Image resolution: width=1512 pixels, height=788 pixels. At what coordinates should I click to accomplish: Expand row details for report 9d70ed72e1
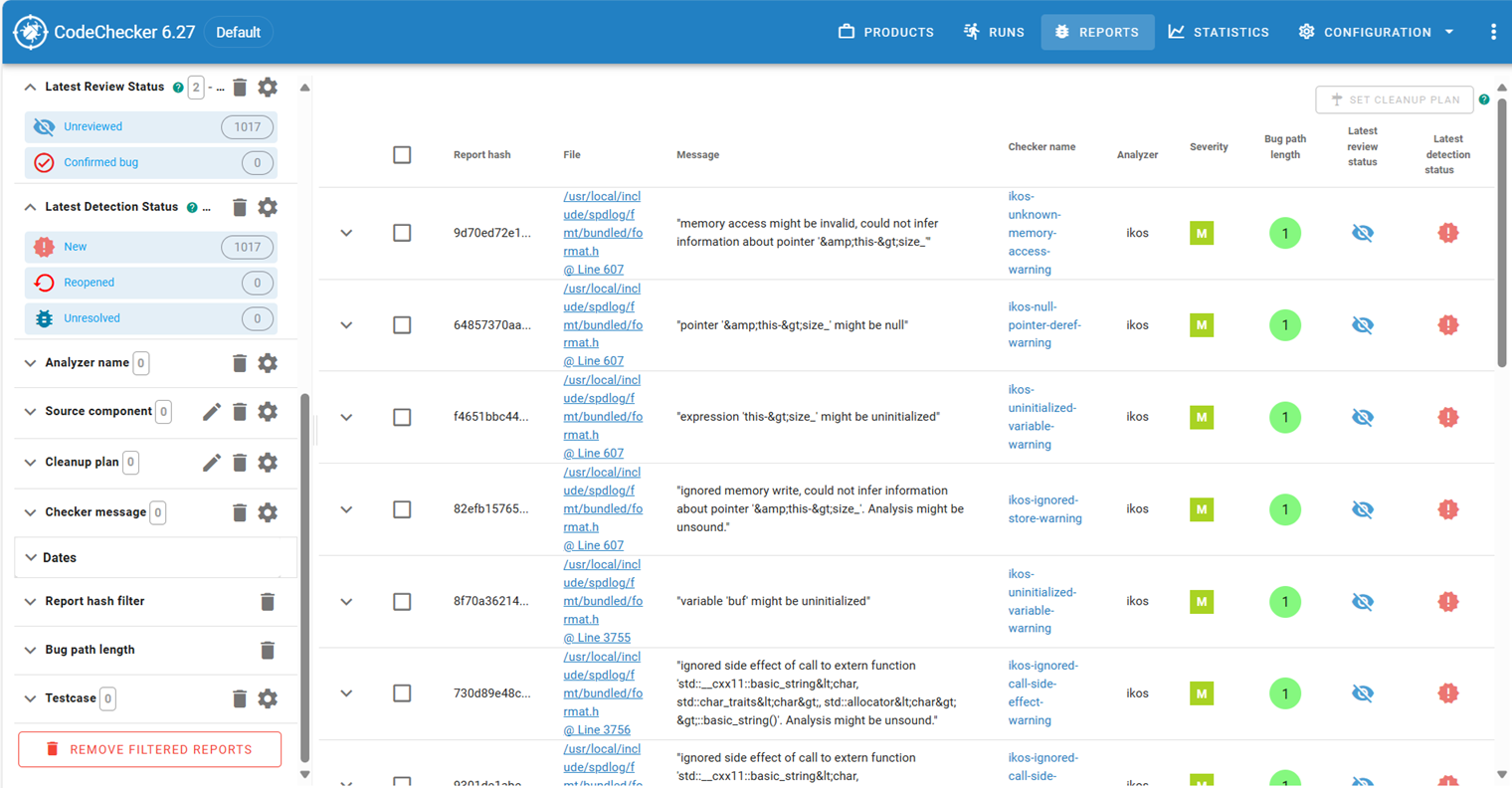pos(346,233)
